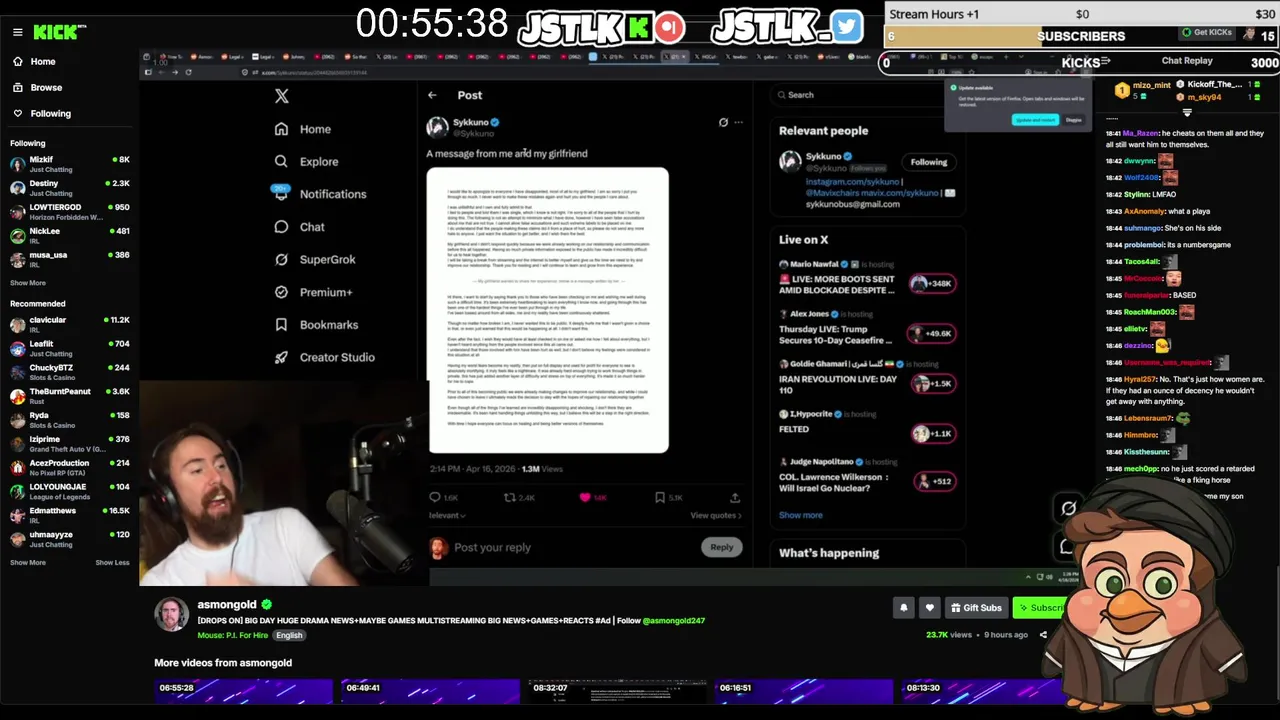Collapse Recommended list with Show Less
Viewport: 1280px width, 720px height.
click(112, 562)
